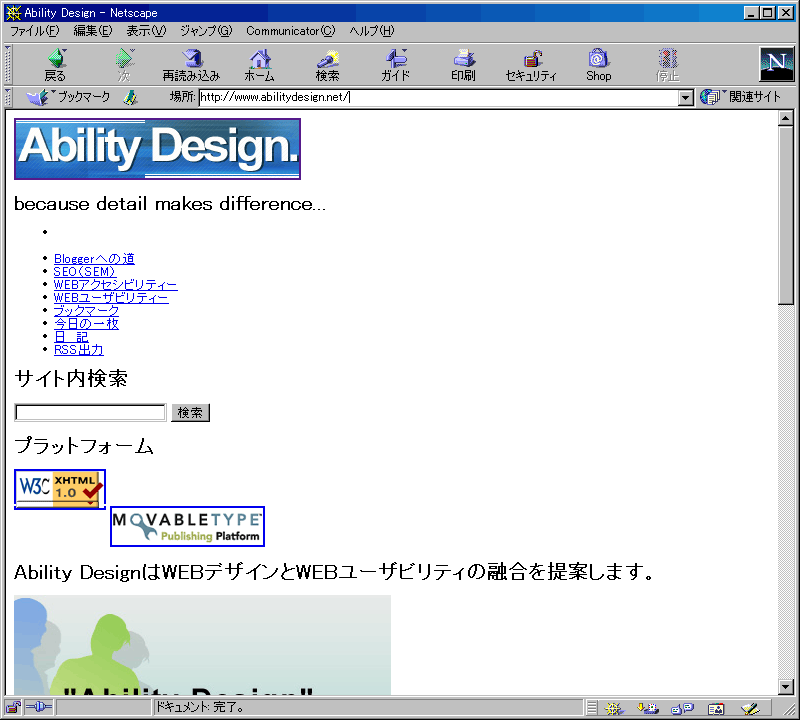Click the vertical scrollbar thumb
Screen dimensions: 800x720
[786, 215]
